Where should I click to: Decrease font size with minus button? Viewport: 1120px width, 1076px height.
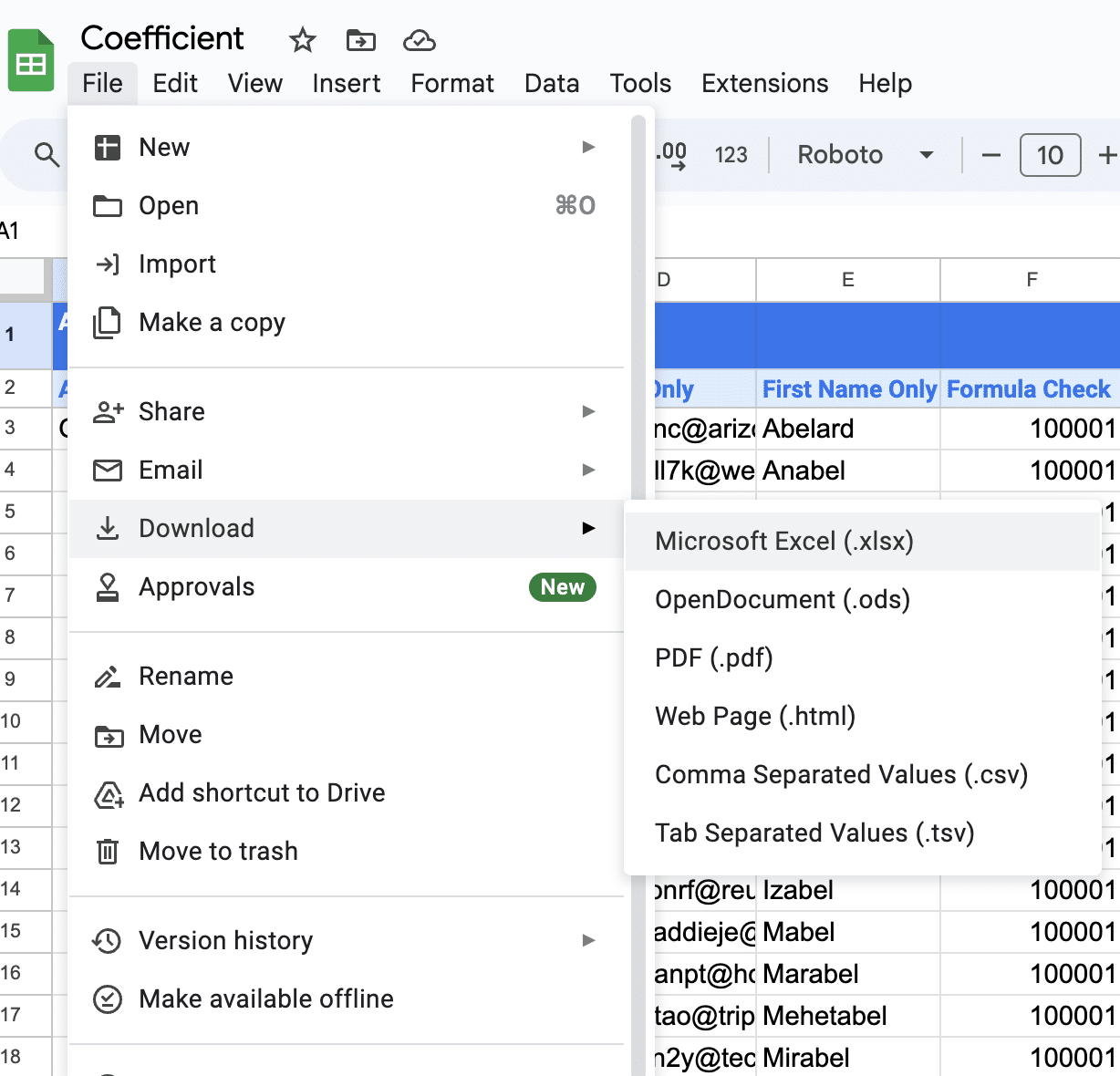[x=990, y=155]
